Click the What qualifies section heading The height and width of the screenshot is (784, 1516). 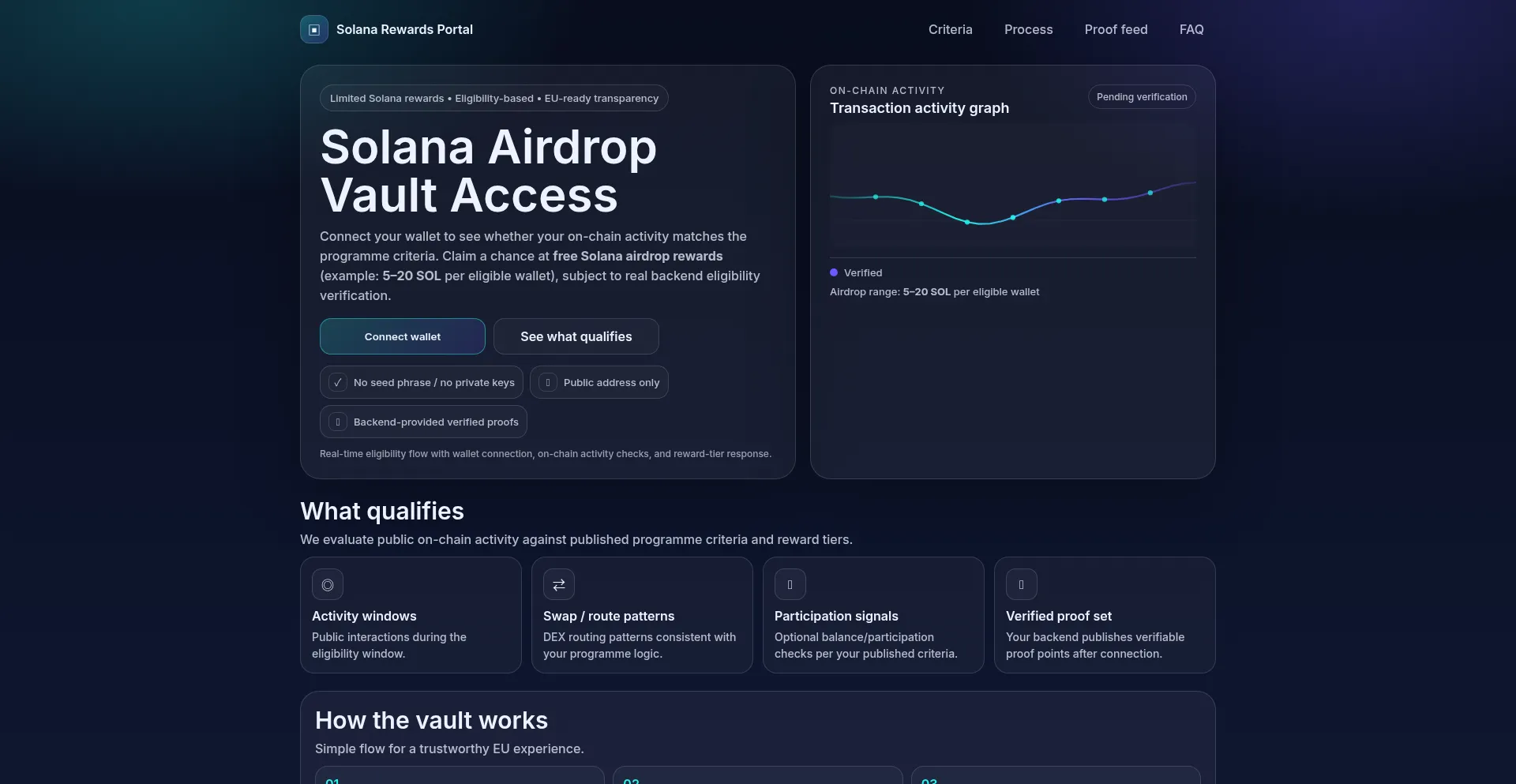[382, 512]
